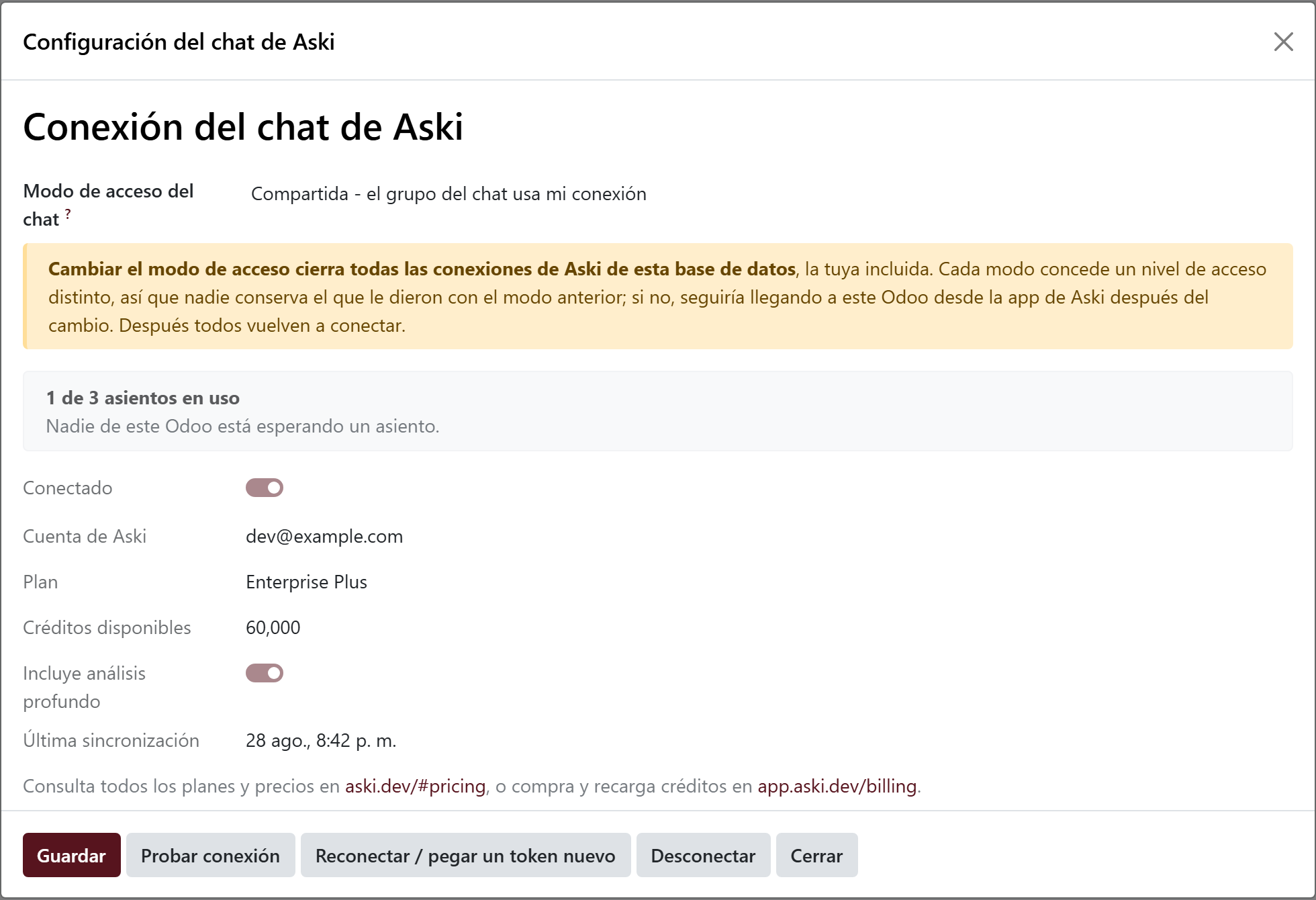Image resolution: width=1316 pixels, height=900 pixels.
Task: Click the Enterprise Plus plan value
Action: [306, 582]
